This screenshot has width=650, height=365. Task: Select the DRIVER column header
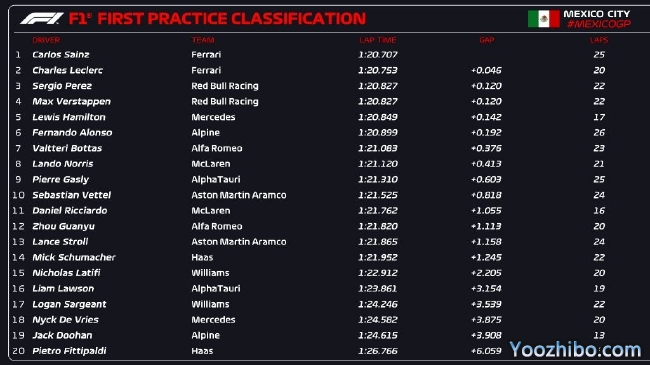(x=46, y=40)
